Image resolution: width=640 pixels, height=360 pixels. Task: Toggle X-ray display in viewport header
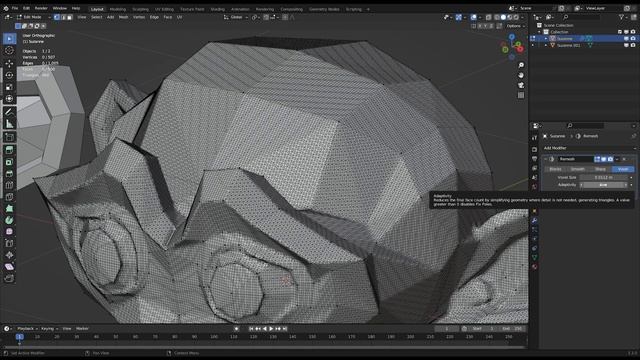(489, 17)
